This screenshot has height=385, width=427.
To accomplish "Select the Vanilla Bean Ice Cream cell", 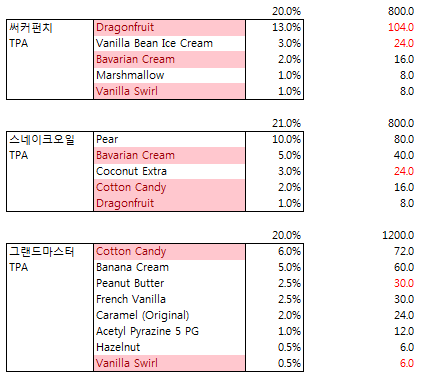I will tap(169, 43).
